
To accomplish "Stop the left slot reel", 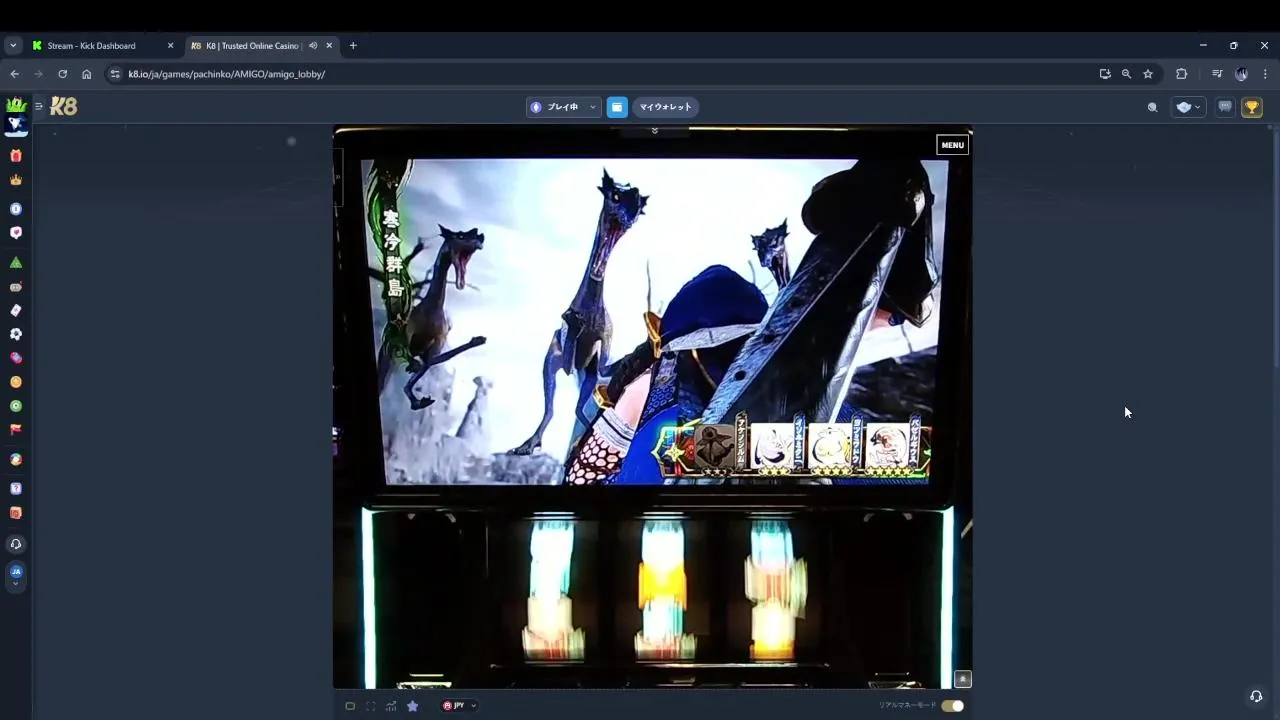I will pyautogui.click(x=552, y=590).
